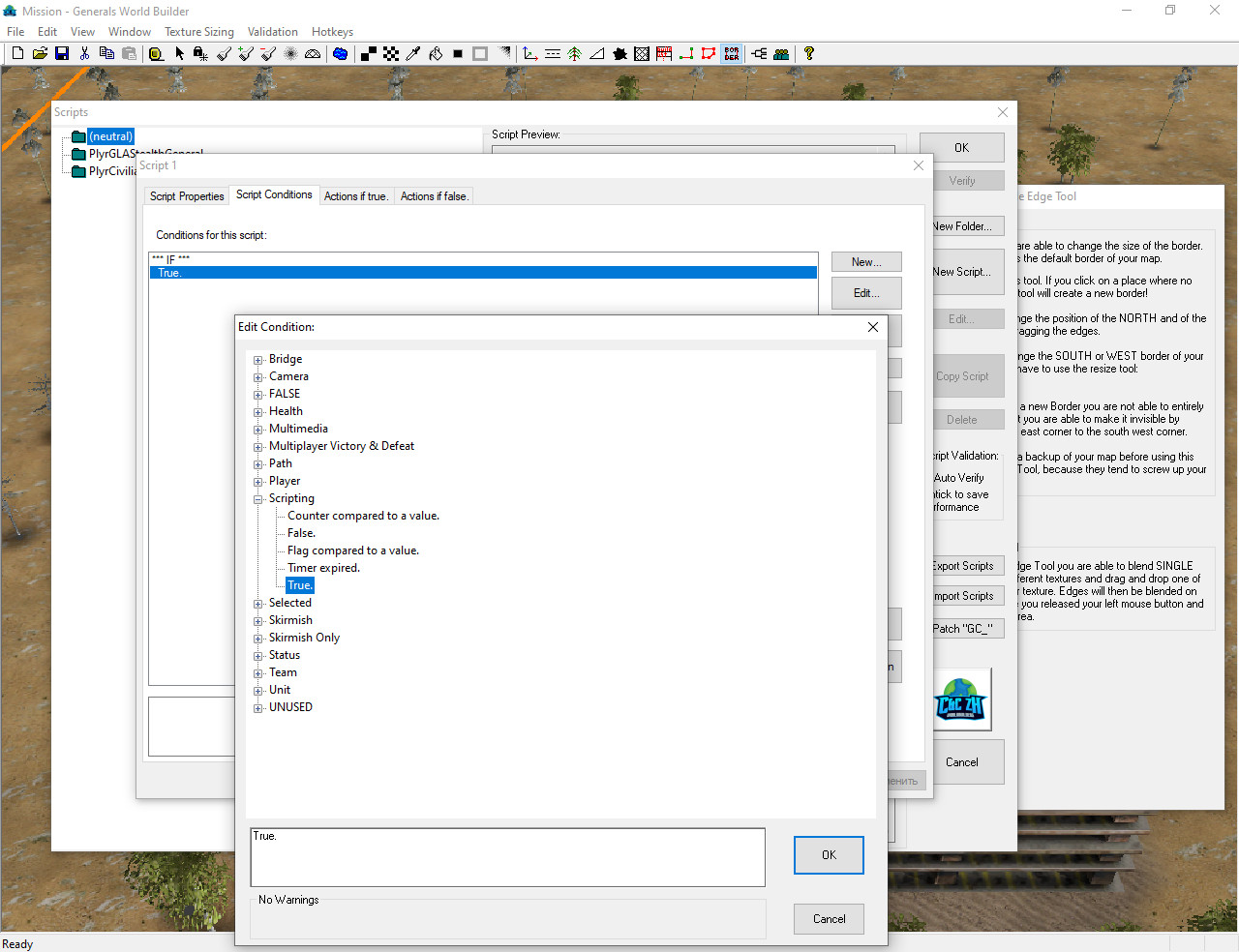Select the "*** IF ***" row in conditions list
1239x952 pixels.
tap(483, 259)
